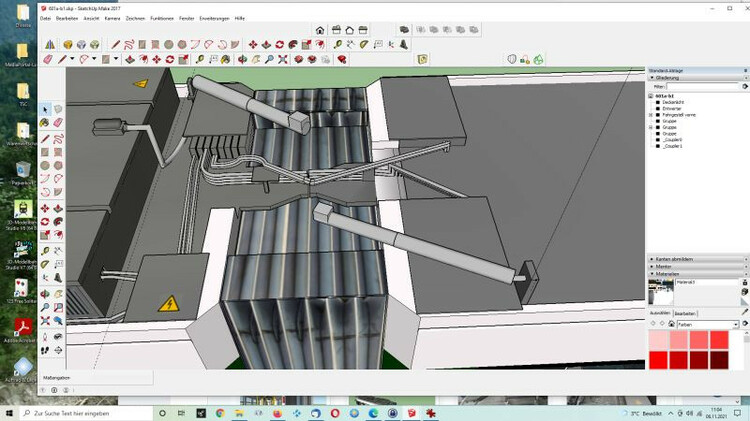
Task: Select the Text label tool in top toolbar
Action: tap(378, 44)
